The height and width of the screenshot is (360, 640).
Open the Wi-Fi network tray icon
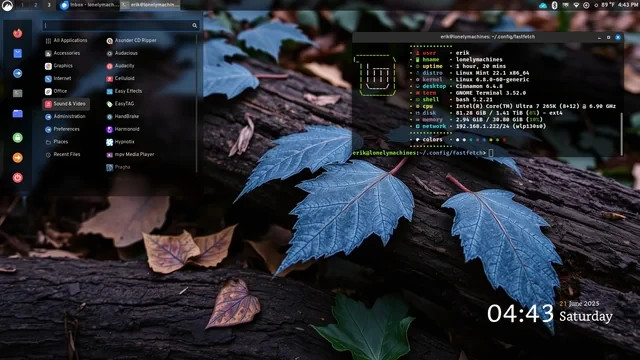pyautogui.click(x=576, y=5)
